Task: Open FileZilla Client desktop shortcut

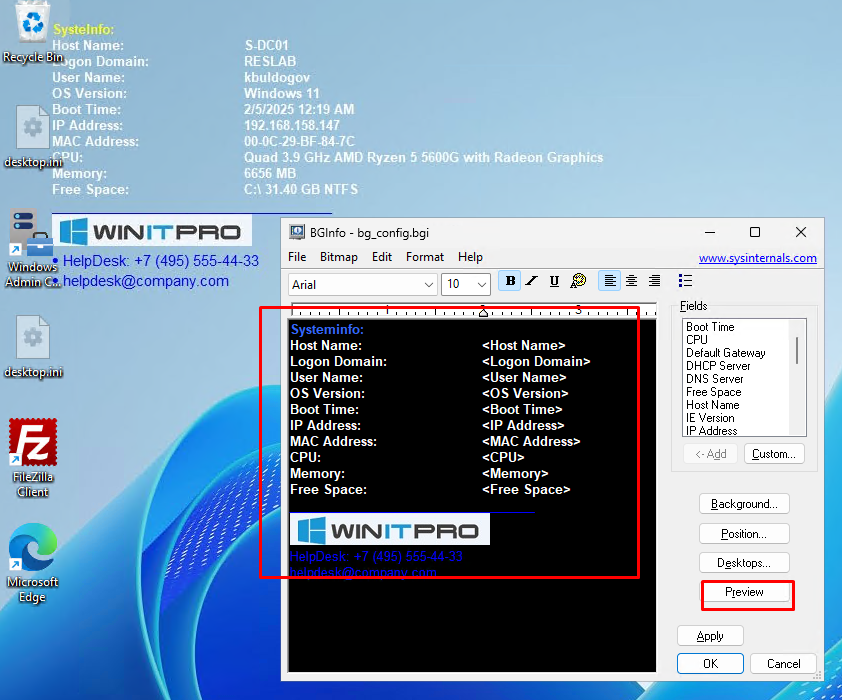Action: (33, 458)
